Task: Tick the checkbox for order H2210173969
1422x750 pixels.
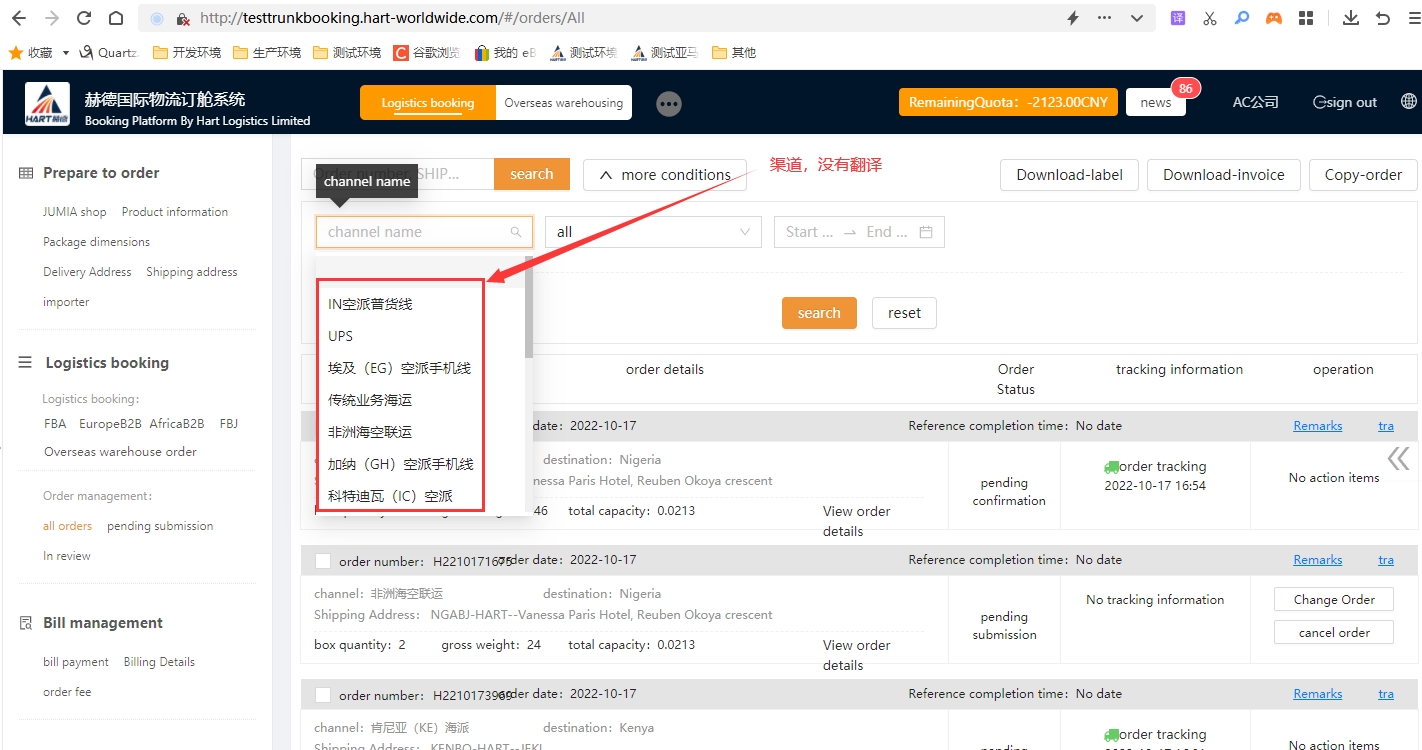Action: pos(323,695)
